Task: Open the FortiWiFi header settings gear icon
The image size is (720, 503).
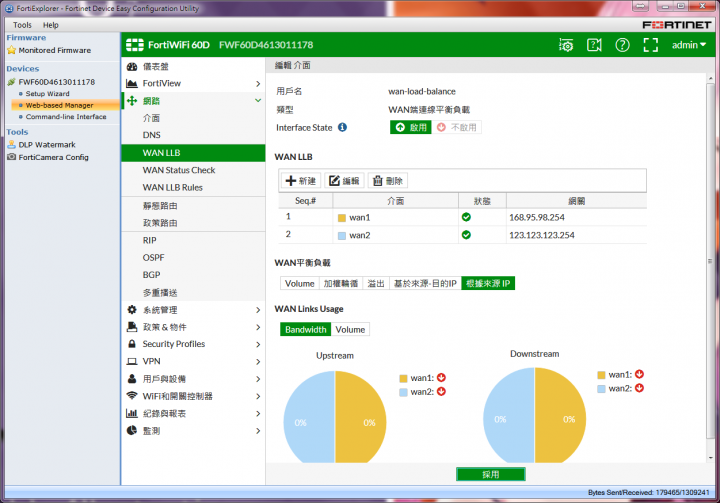Action: [x=566, y=45]
